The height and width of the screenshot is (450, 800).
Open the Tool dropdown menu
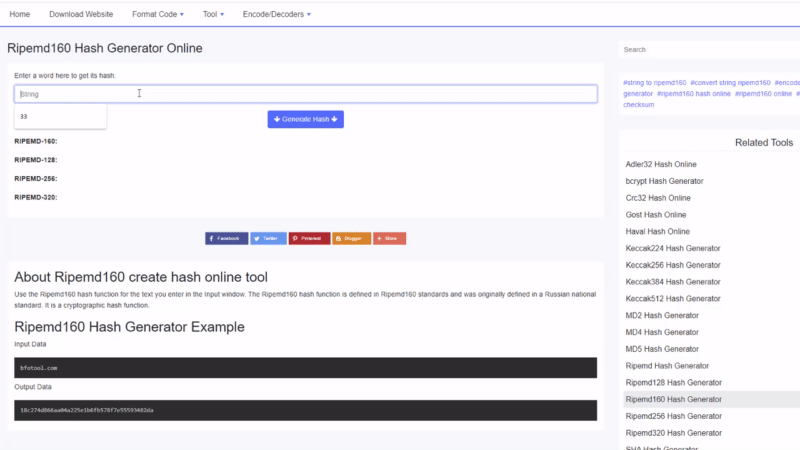(x=212, y=14)
